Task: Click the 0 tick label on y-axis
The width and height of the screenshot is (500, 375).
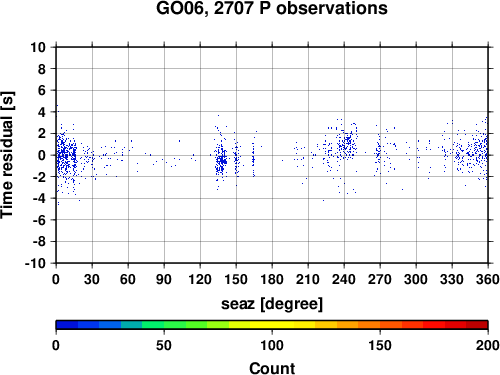Action: tap(42, 155)
